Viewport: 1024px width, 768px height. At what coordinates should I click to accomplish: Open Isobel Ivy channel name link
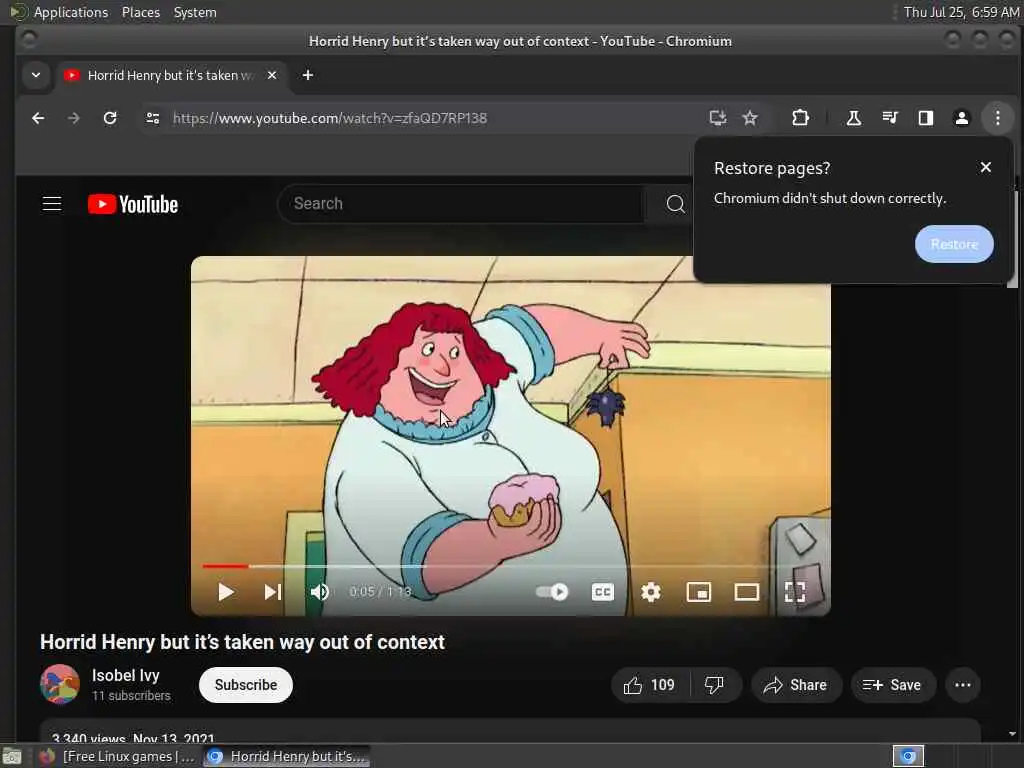(125, 675)
